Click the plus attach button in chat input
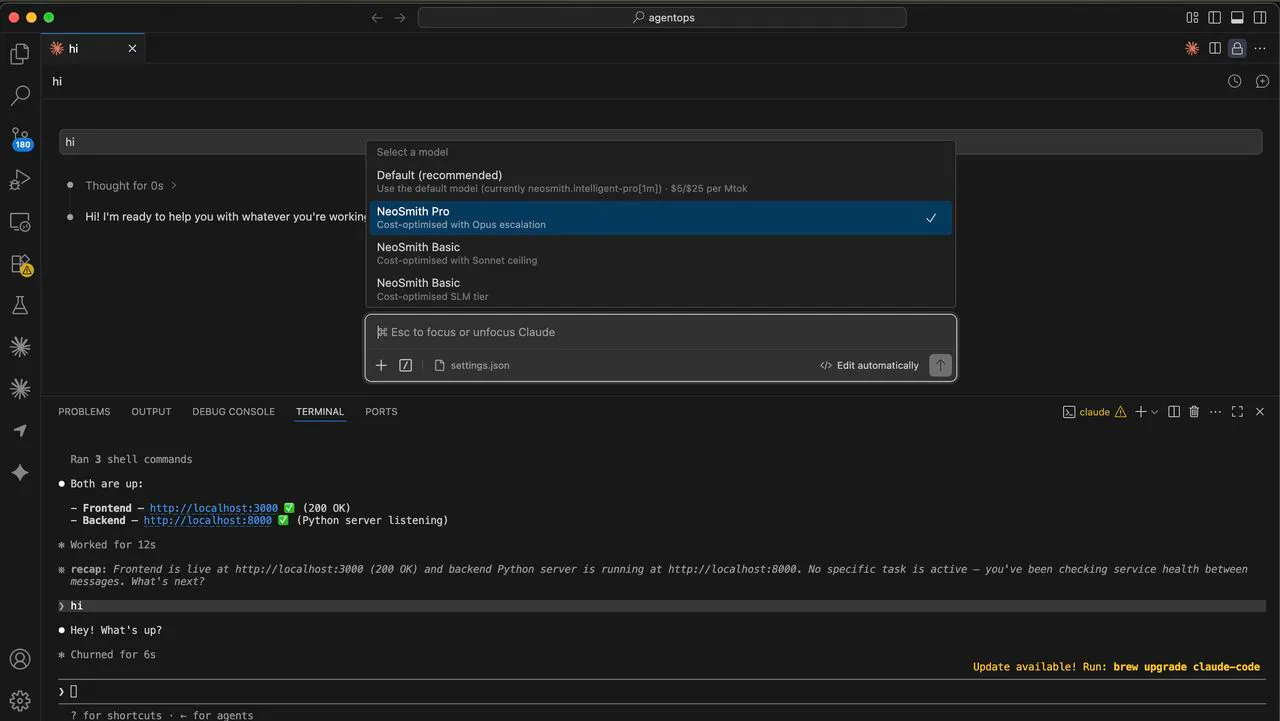Image resolution: width=1280 pixels, height=721 pixels. [x=381, y=365]
